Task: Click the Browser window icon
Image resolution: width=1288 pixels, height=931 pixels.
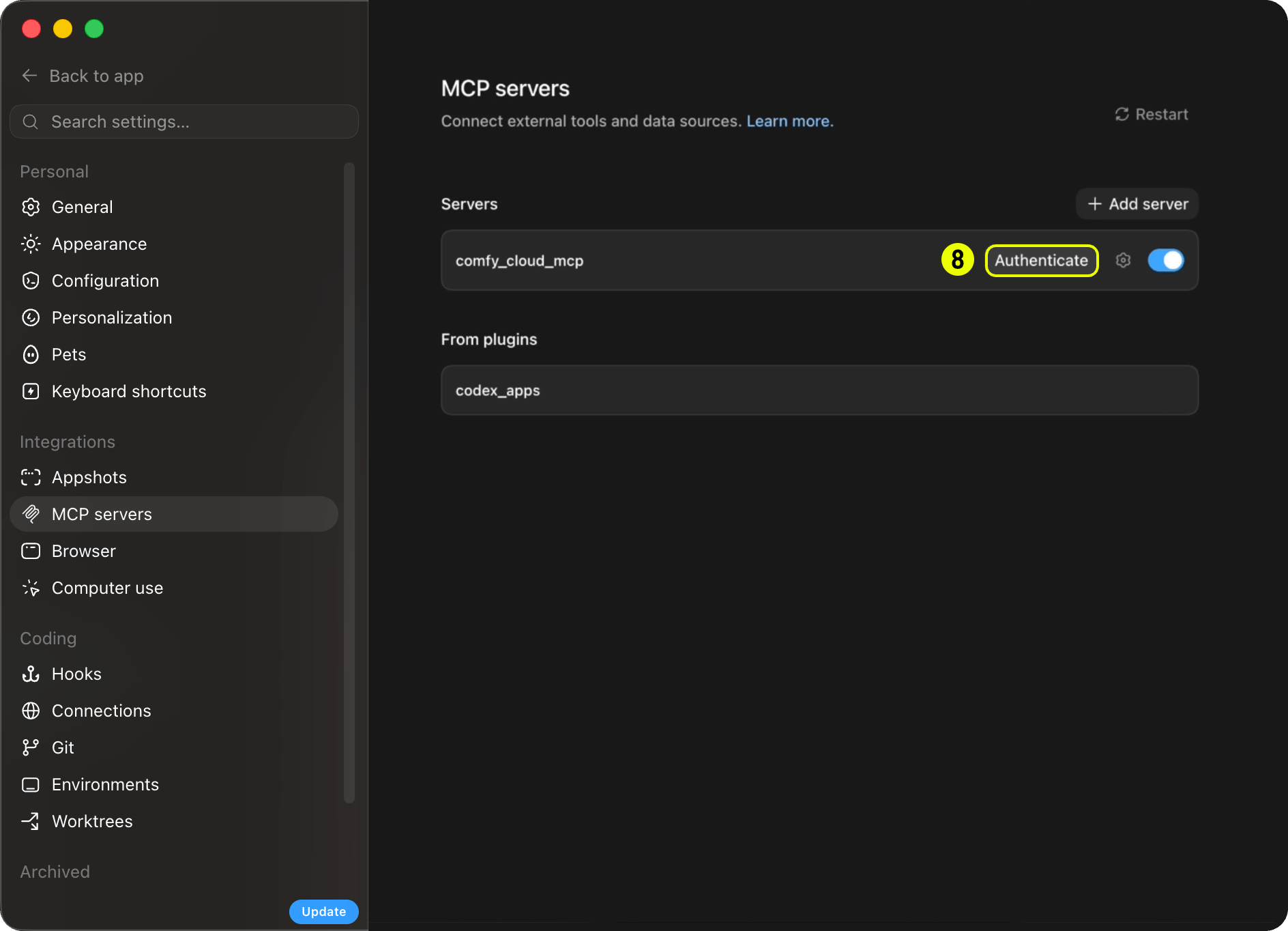Action: (31, 551)
